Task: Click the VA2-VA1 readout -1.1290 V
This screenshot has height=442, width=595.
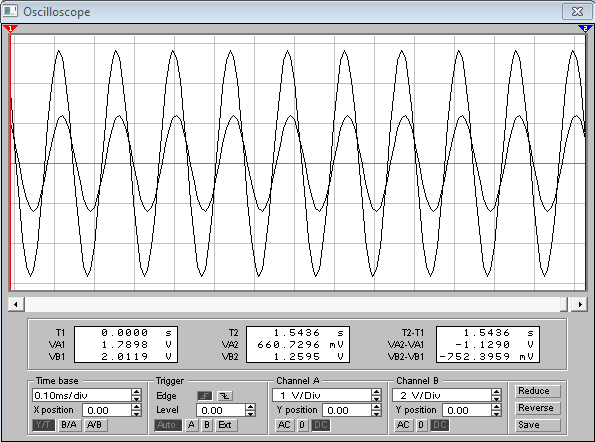Action: 494,344
